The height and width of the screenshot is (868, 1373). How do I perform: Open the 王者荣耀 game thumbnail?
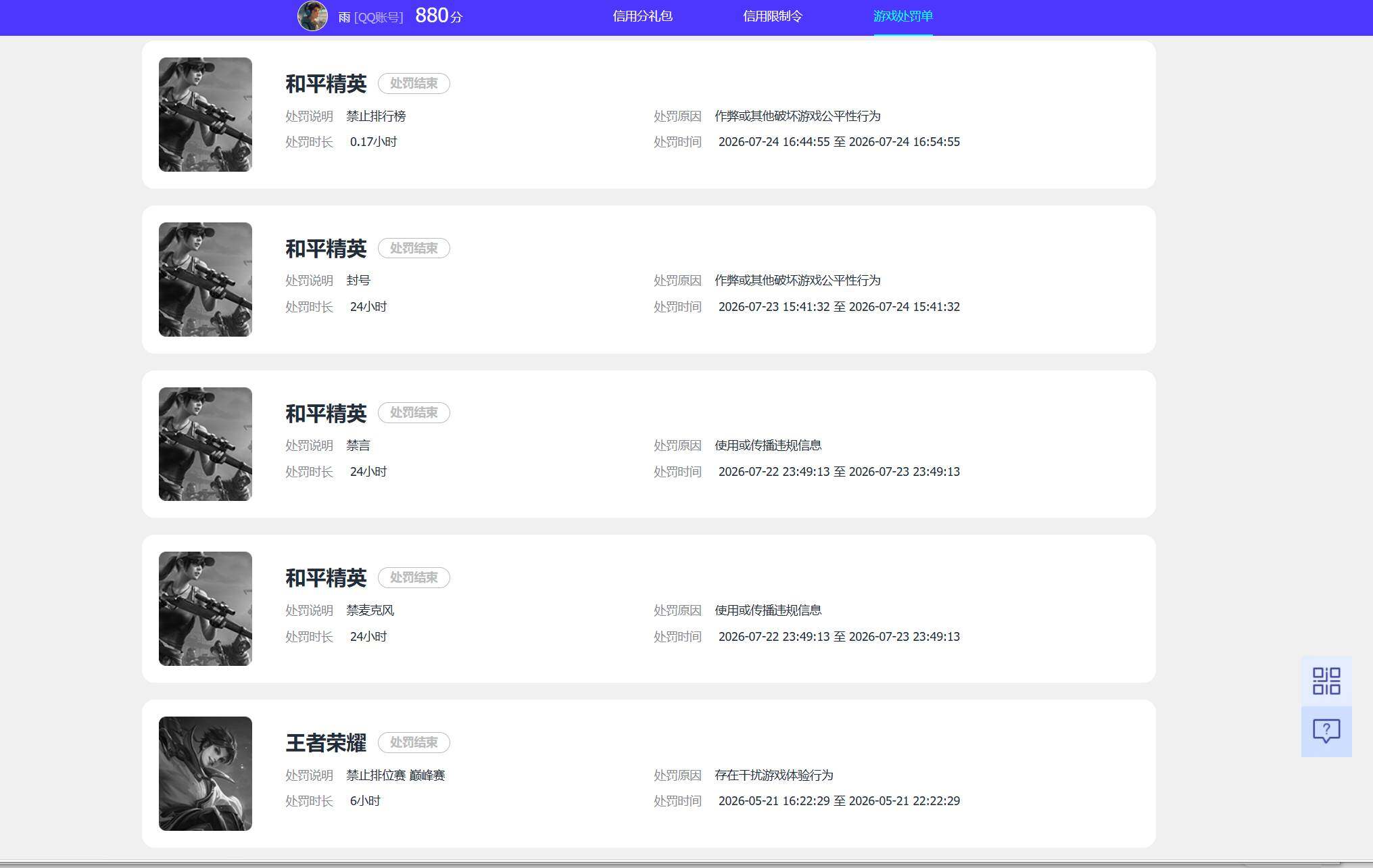click(x=206, y=773)
